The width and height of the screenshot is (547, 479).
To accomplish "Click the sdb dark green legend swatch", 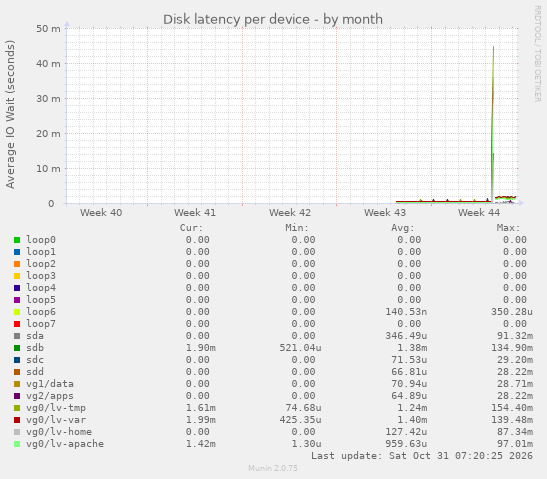I will point(17,348).
